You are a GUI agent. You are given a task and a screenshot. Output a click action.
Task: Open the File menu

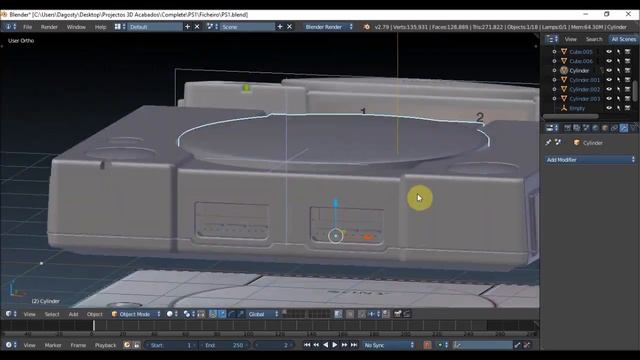[x=27, y=27]
